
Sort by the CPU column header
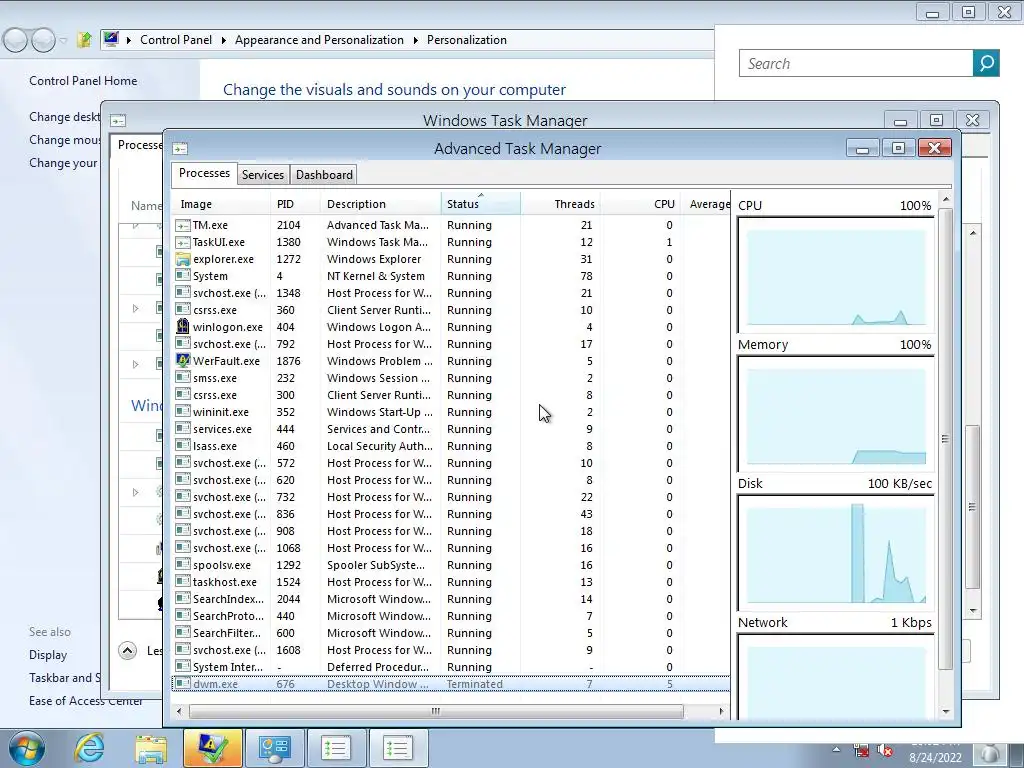pyautogui.click(x=641, y=204)
